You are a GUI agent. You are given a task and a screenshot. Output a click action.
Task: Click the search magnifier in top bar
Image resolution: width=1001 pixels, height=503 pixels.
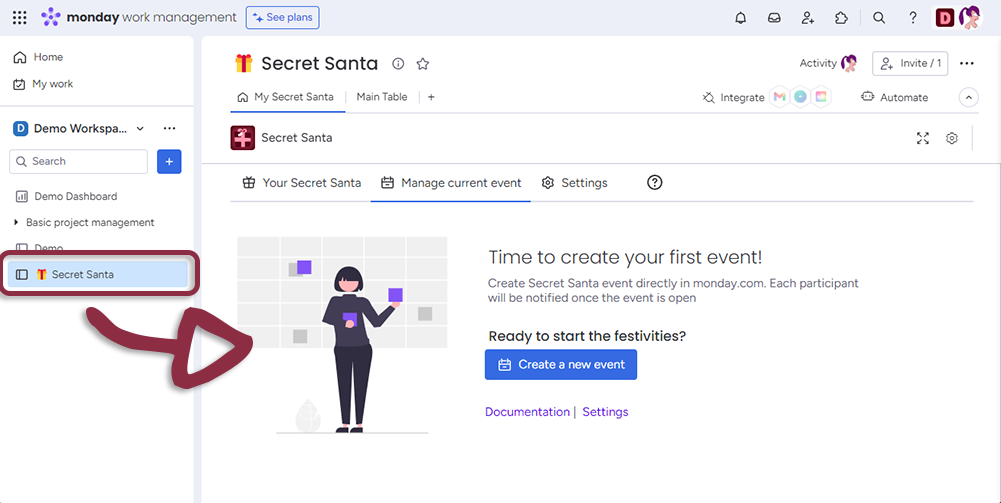pyautogui.click(x=879, y=18)
